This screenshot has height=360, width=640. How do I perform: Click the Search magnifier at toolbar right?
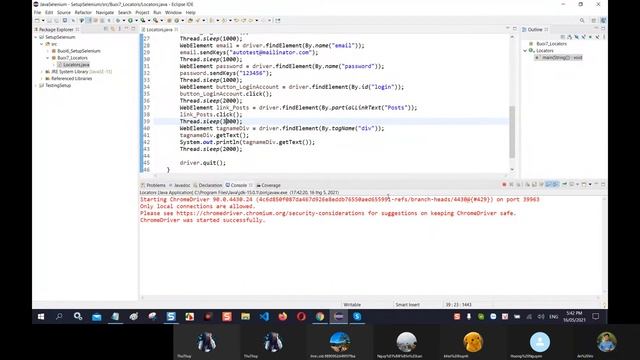[x=582, y=20]
